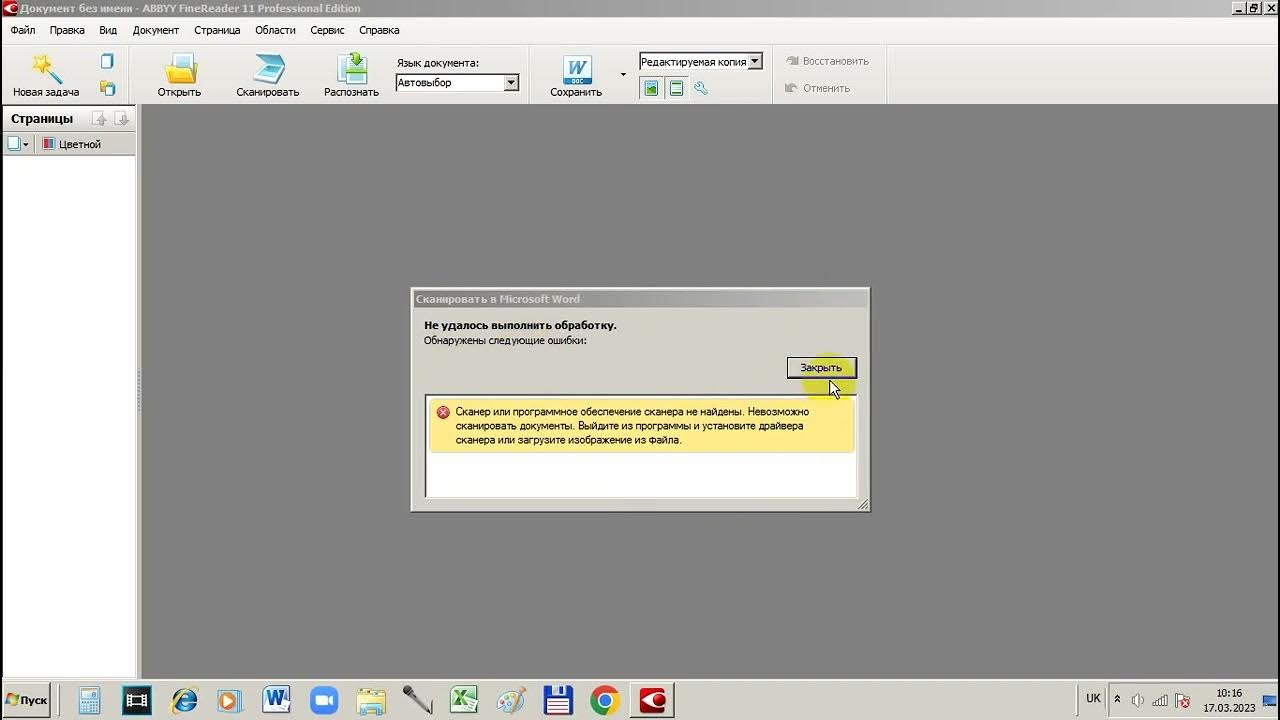1280x720 pixels.
Task: Close the error dialog with Закрыть
Action: [821, 368]
